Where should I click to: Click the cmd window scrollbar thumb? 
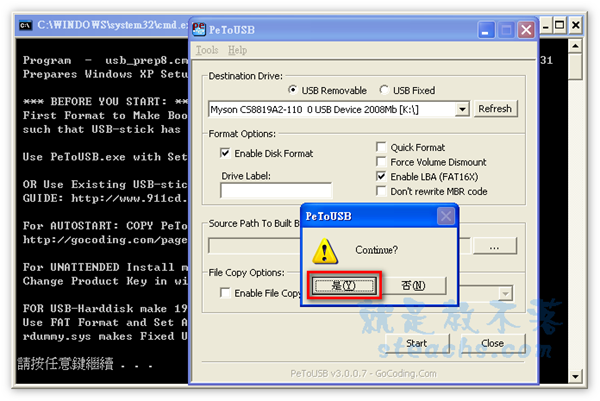pos(575,67)
